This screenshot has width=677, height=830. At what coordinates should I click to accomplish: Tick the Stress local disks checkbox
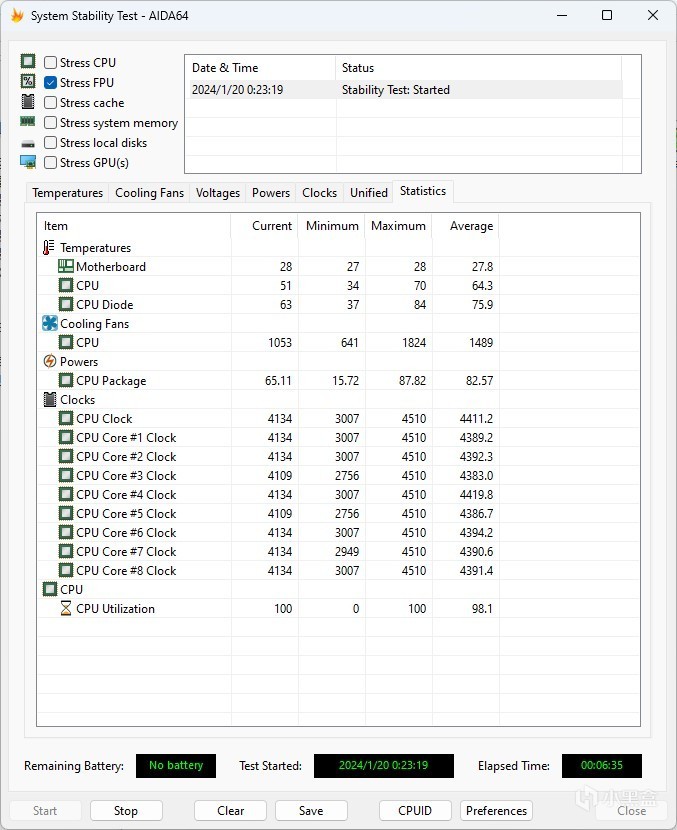pyautogui.click(x=50, y=143)
